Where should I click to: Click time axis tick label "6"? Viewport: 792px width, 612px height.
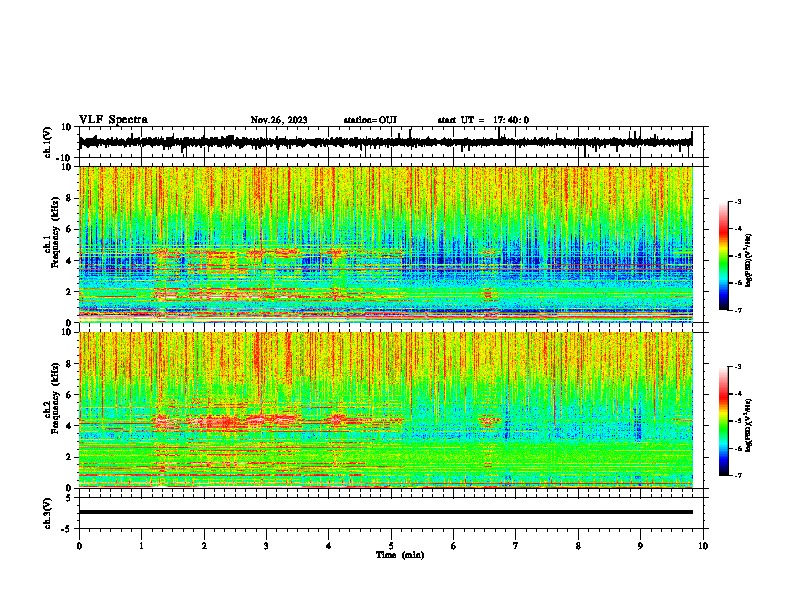coord(454,546)
